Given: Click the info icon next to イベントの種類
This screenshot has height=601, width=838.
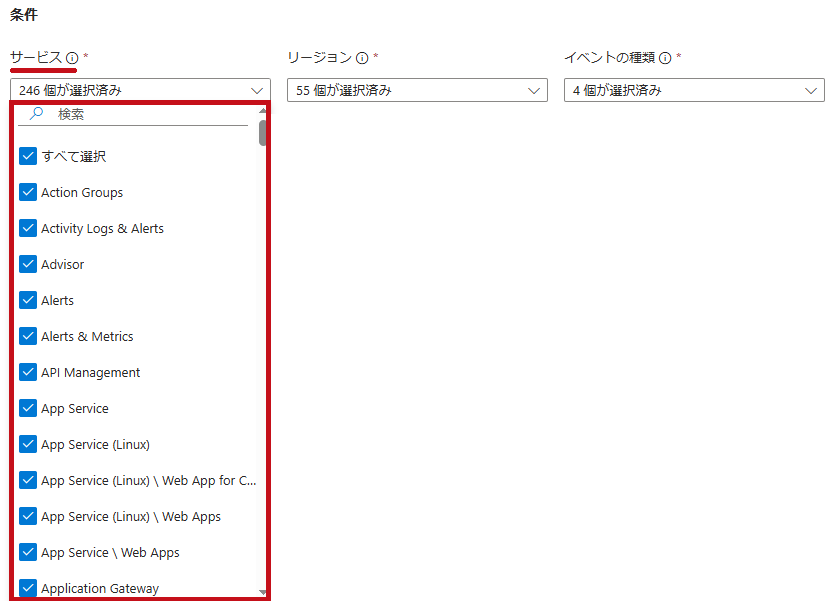Looking at the screenshot, I should click(x=665, y=58).
